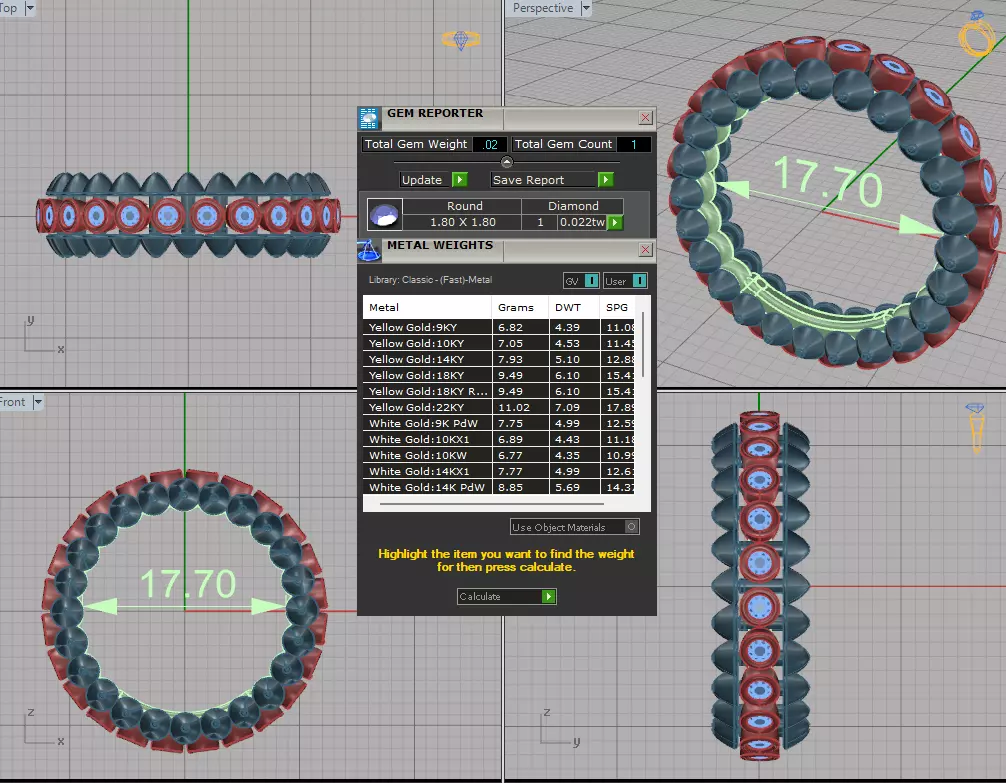Click the Front viewport label
The height and width of the screenshot is (783, 1006).
tap(12, 402)
